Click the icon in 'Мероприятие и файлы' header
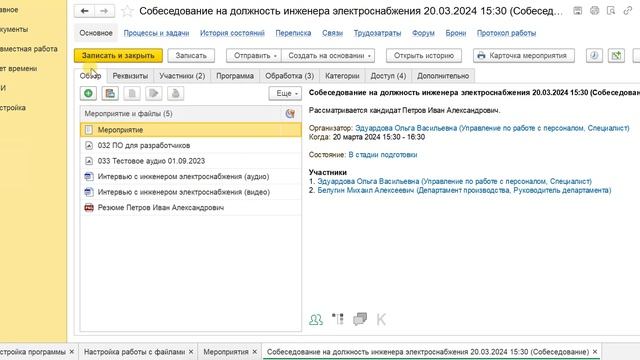The height and width of the screenshot is (360, 640). (290, 114)
